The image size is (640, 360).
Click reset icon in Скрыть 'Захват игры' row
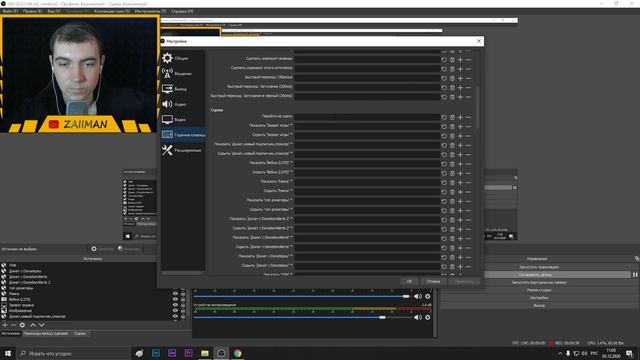pos(444,136)
